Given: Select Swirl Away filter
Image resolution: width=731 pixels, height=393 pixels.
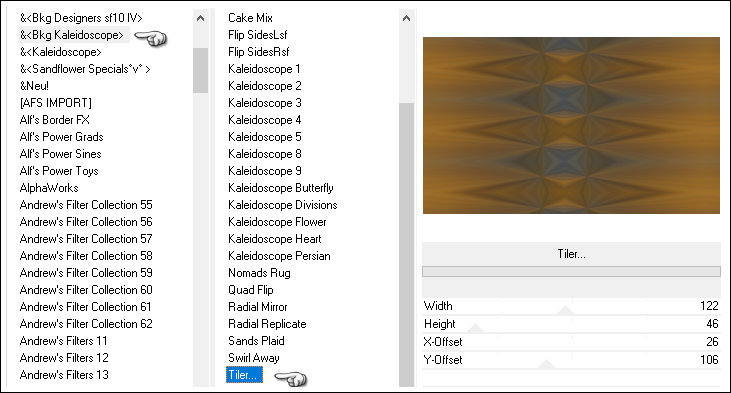Looking at the screenshot, I should point(254,358).
